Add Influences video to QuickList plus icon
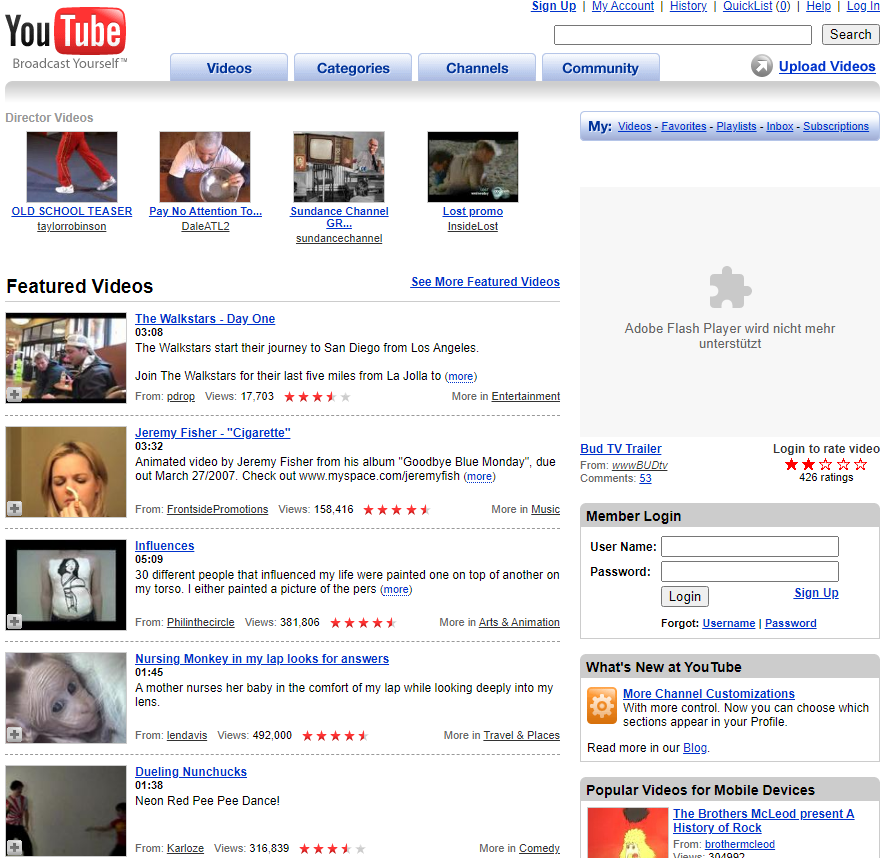 click(x=14, y=621)
